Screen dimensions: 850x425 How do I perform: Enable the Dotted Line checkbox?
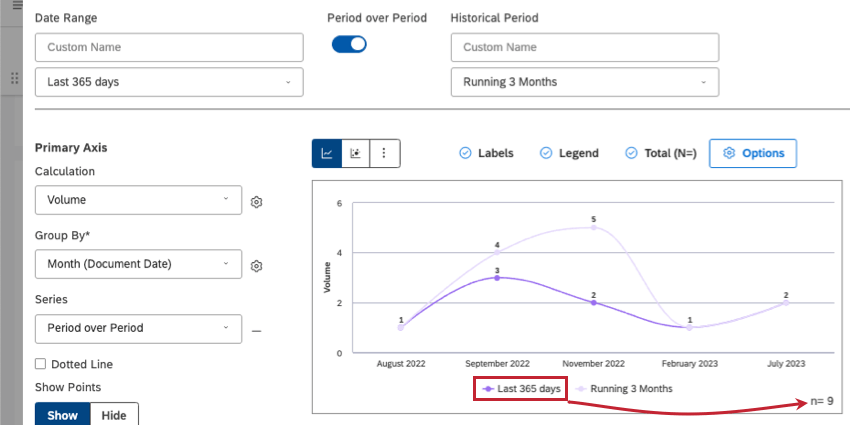click(41, 364)
